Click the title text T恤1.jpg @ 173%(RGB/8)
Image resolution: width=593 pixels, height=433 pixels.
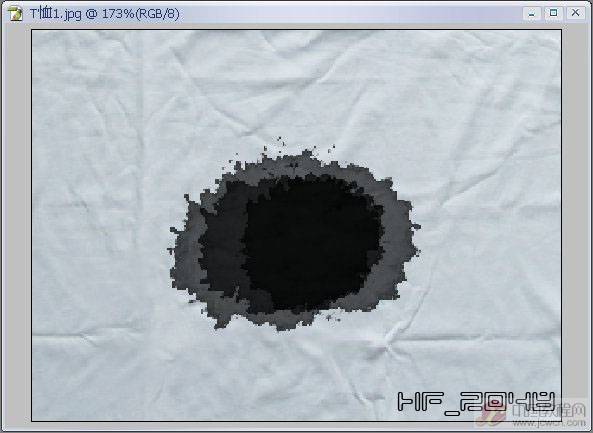coord(104,14)
